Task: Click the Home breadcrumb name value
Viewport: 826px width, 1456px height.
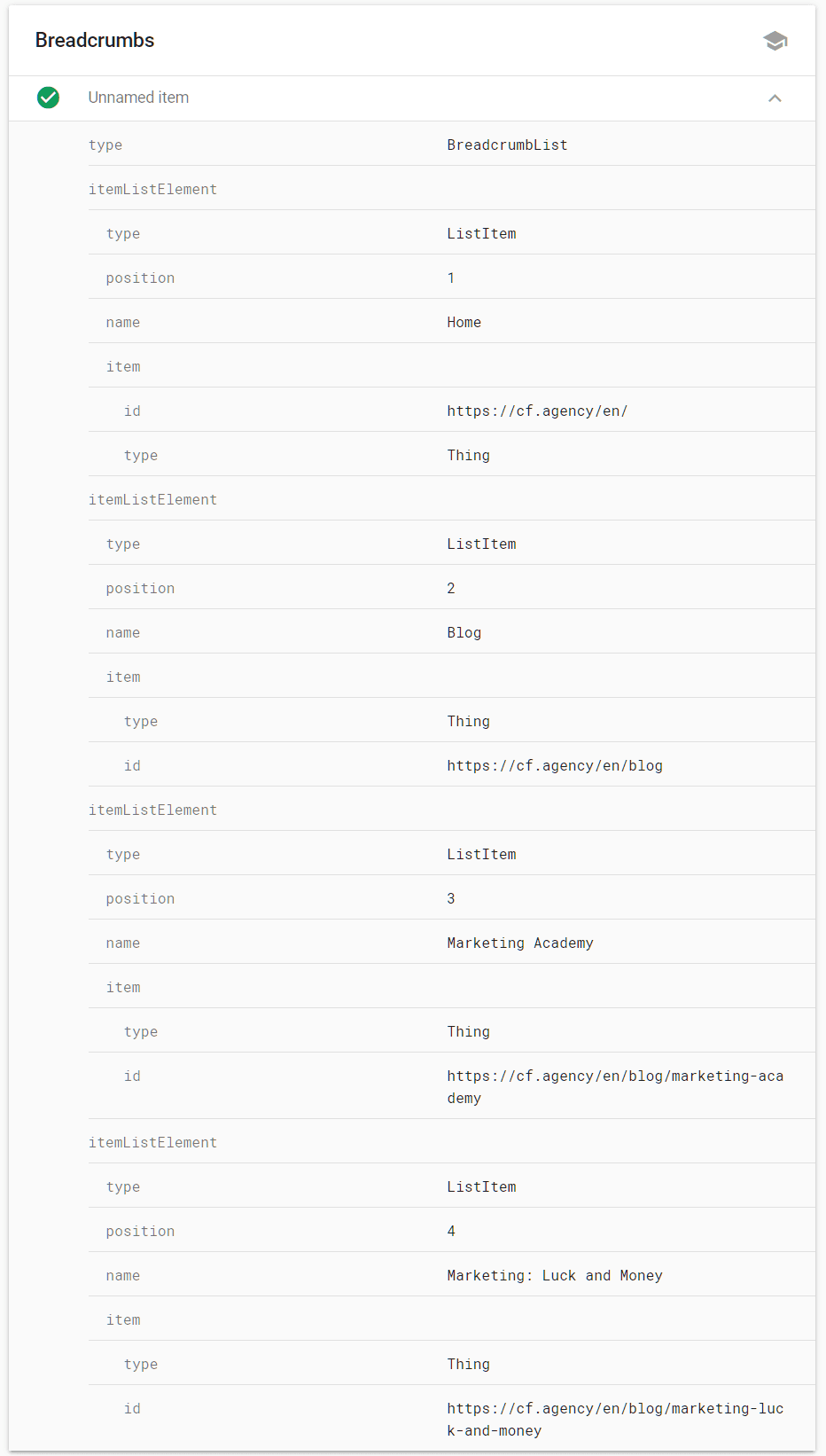Action: [x=464, y=322]
